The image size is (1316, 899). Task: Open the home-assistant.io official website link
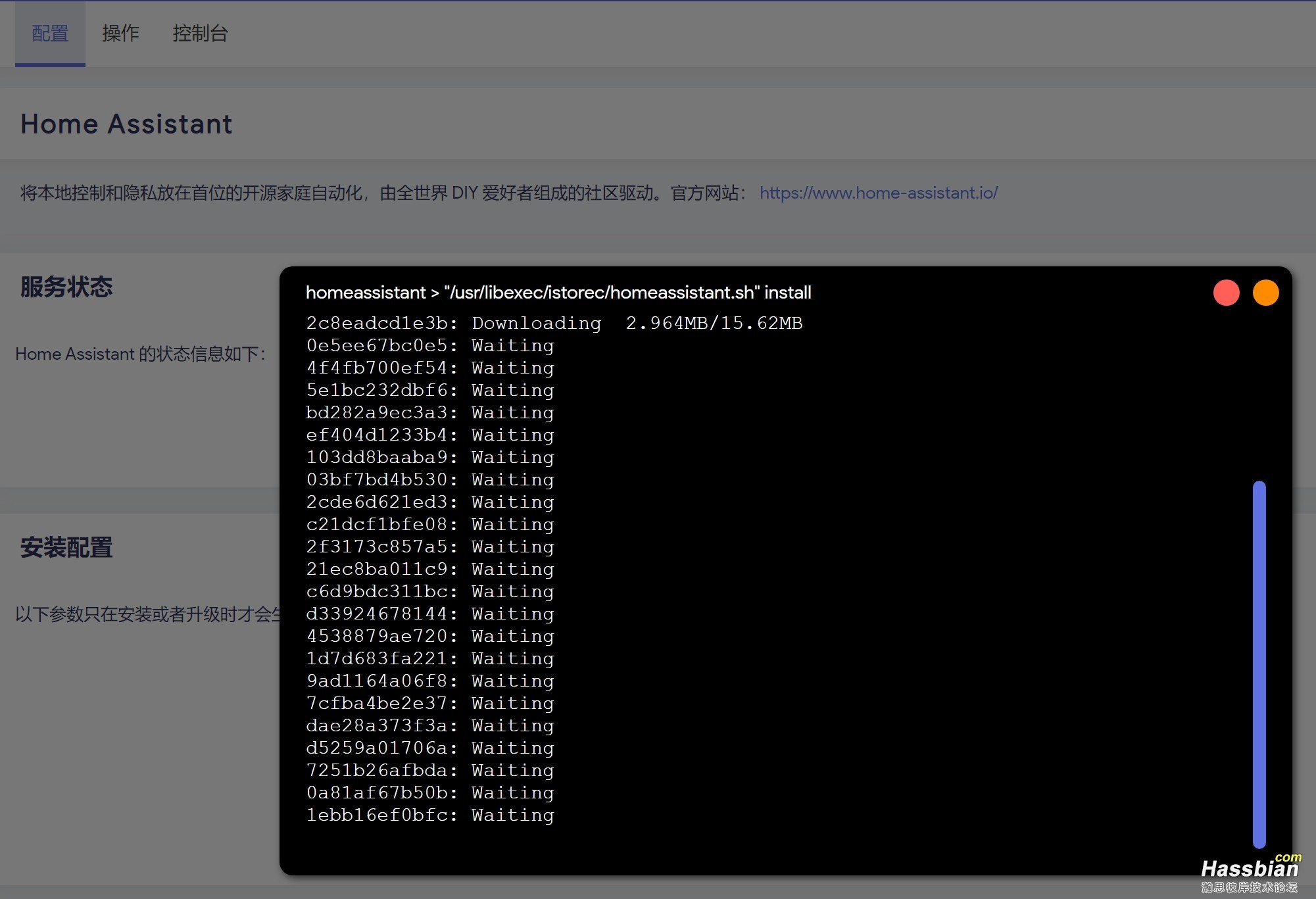coord(879,193)
